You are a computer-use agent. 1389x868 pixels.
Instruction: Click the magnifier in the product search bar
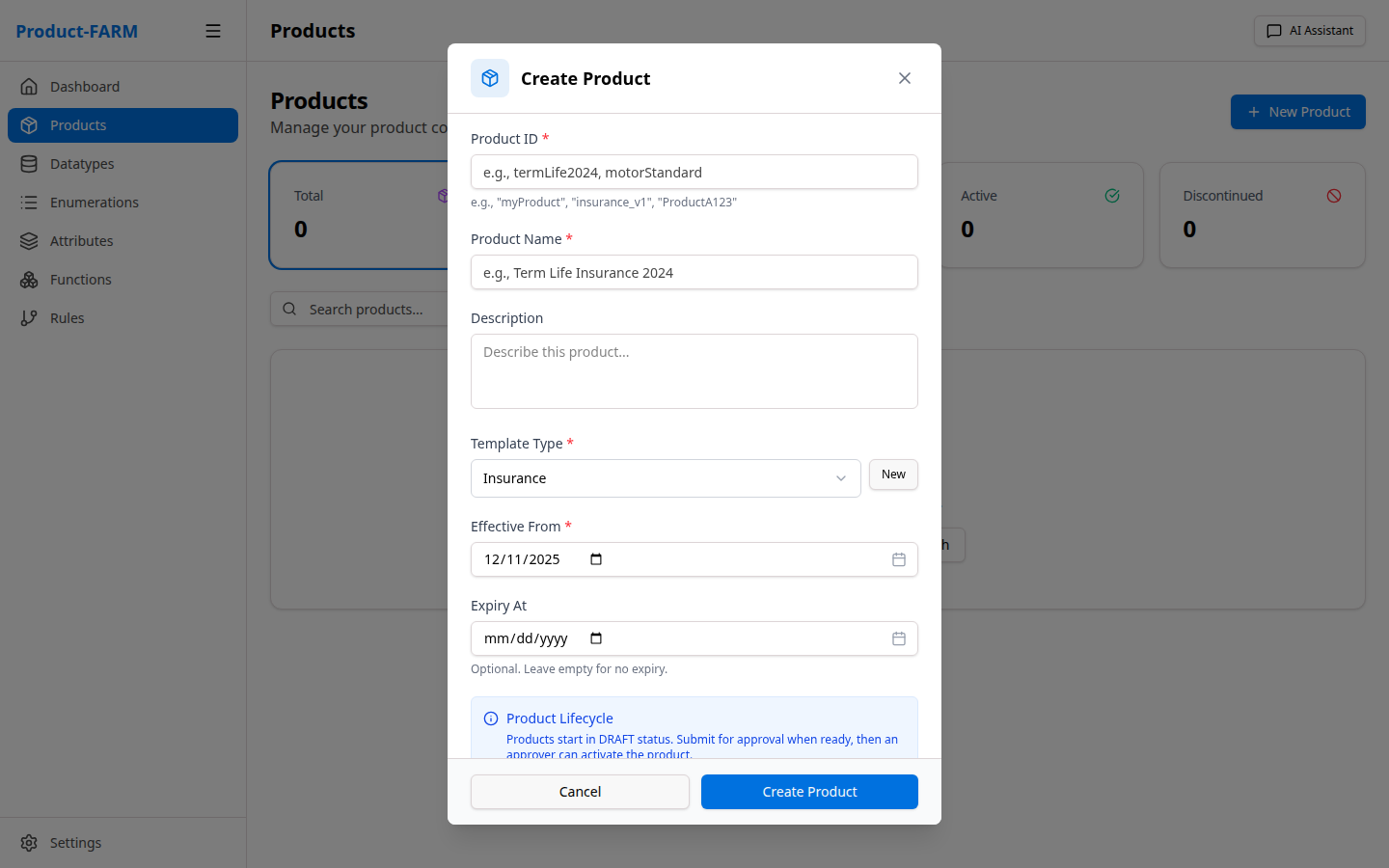[x=290, y=309]
